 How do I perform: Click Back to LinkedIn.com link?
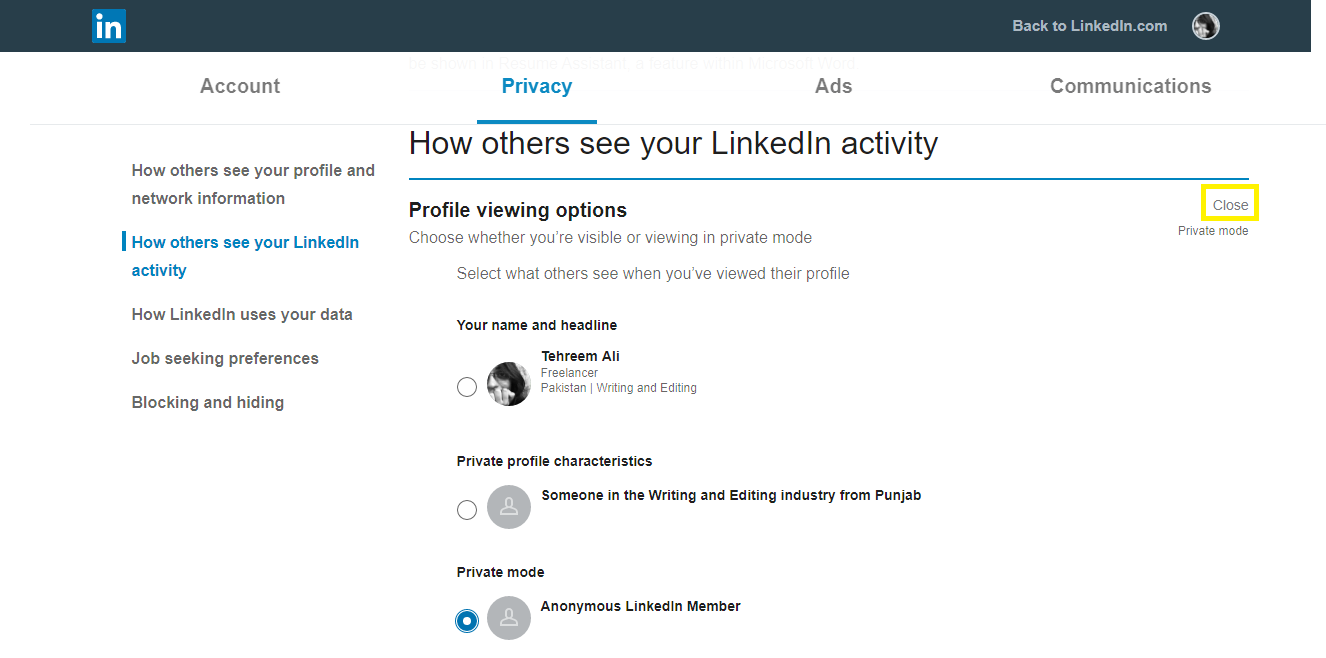[1090, 26]
